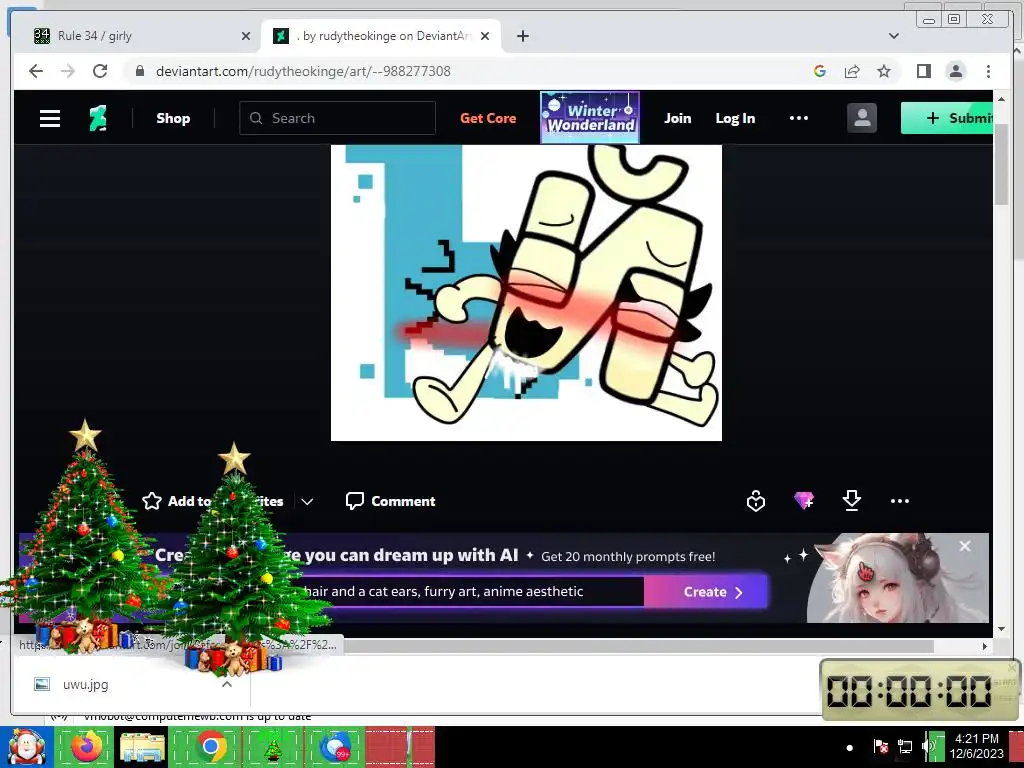Screen dimensions: 1024x768
Task: Click the grey user avatar icon
Action: [x=861, y=118]
